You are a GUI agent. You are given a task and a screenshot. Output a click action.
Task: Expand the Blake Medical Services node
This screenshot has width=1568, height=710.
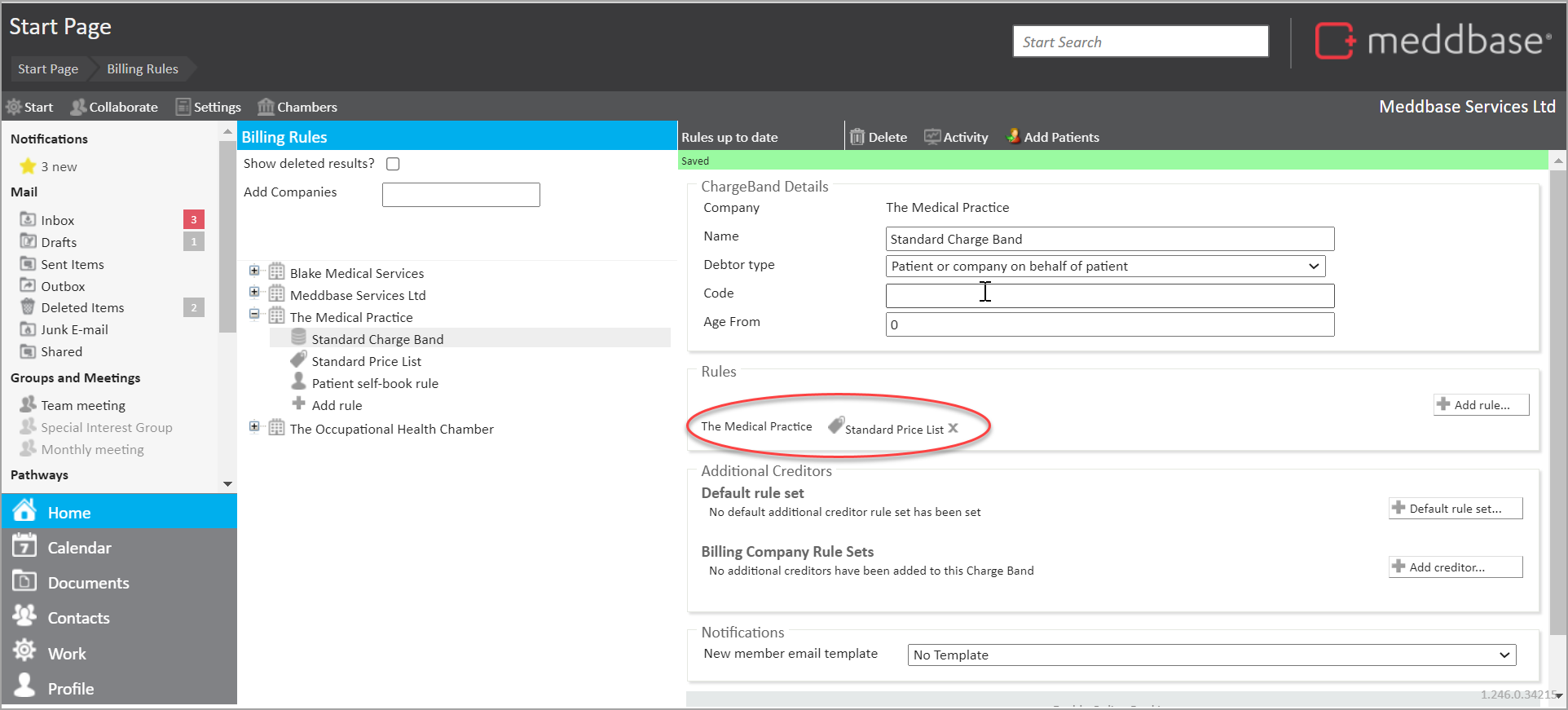point(254,271)
